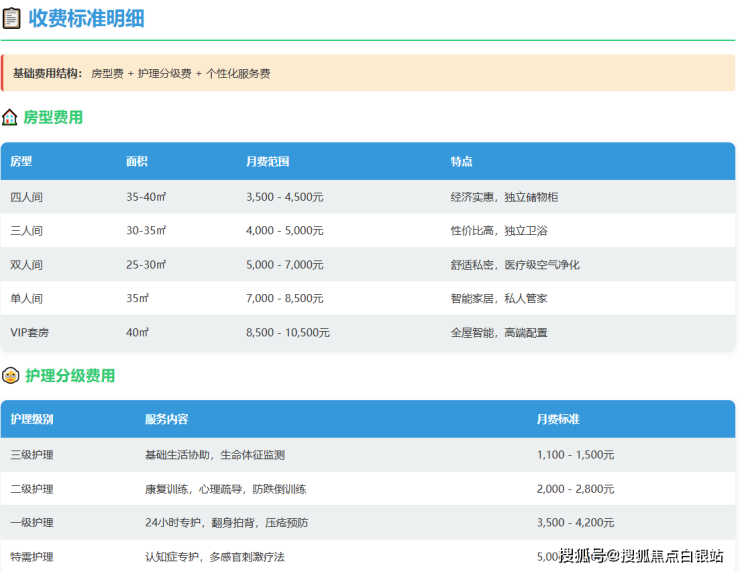Click the 特点 column header
The image size is (740, 572).
pos(461,161)
